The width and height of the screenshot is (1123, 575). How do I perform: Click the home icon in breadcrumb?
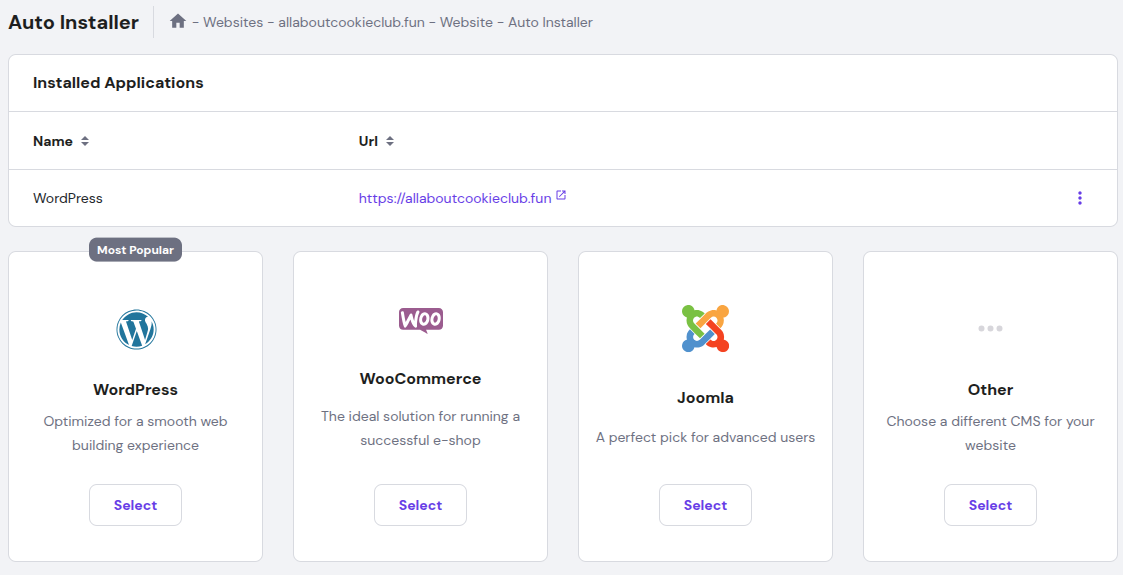click(x=178, y=21)
